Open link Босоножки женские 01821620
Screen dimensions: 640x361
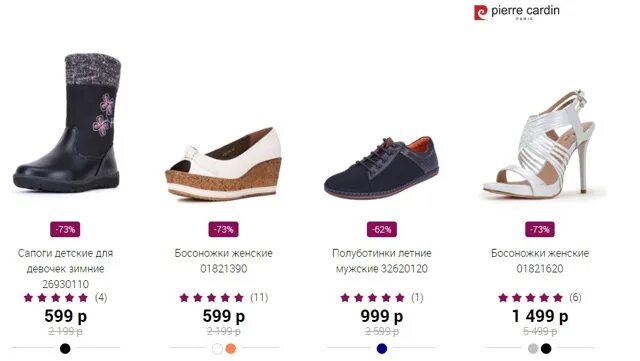coord(540,261)
